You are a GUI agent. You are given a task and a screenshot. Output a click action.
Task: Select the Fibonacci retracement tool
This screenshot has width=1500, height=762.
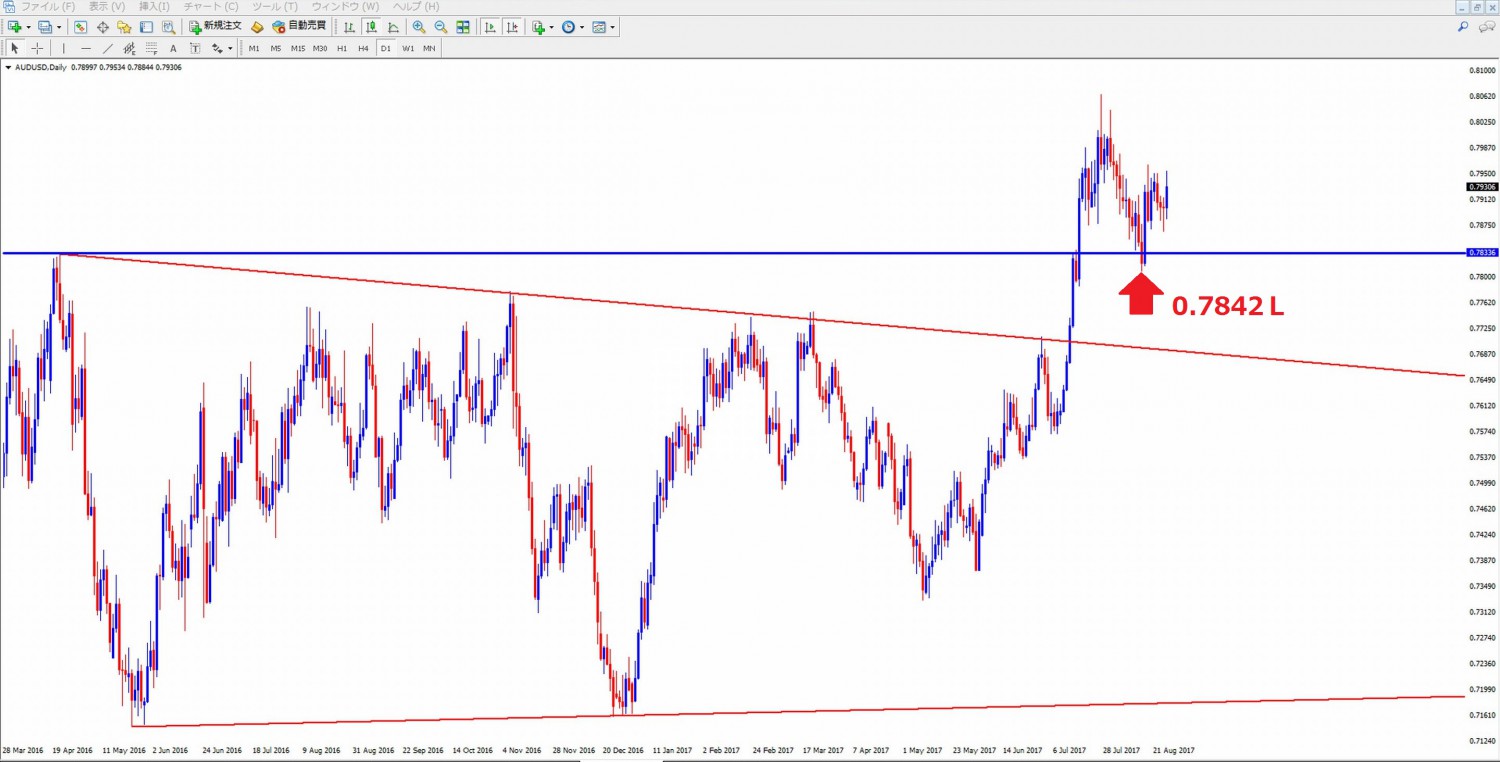pyautogui.click(x=151, y=48)
